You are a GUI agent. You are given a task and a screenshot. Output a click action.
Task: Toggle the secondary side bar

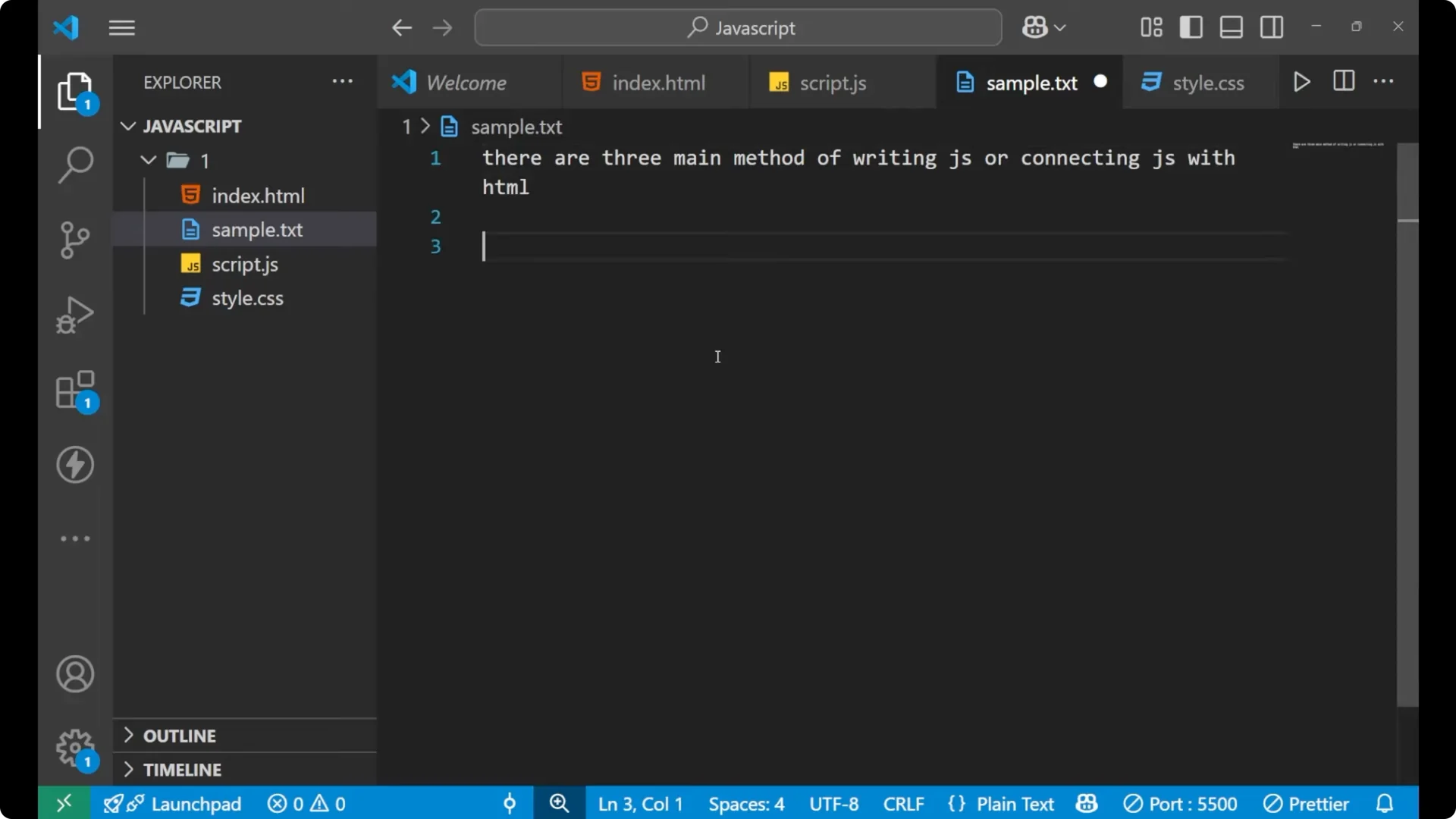1271,27
